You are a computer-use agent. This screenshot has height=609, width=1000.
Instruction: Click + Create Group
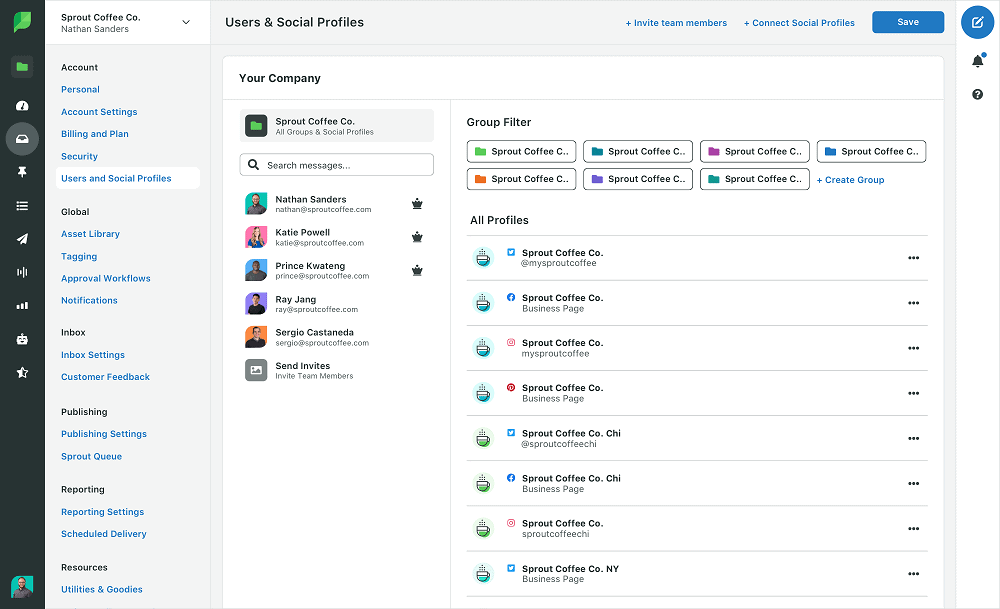850,180
